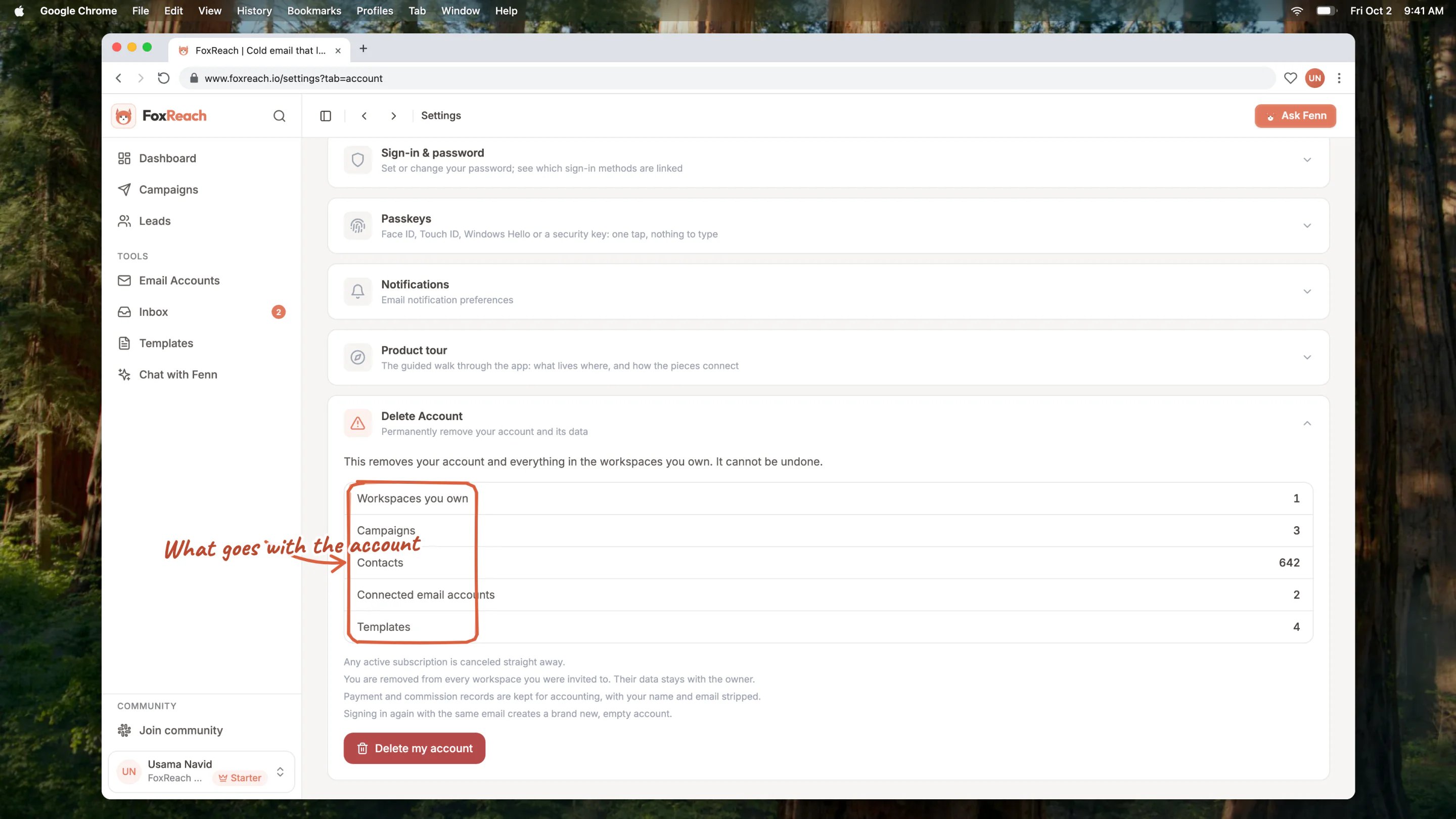Open Chrome three-dot menu

[1339, 78]
